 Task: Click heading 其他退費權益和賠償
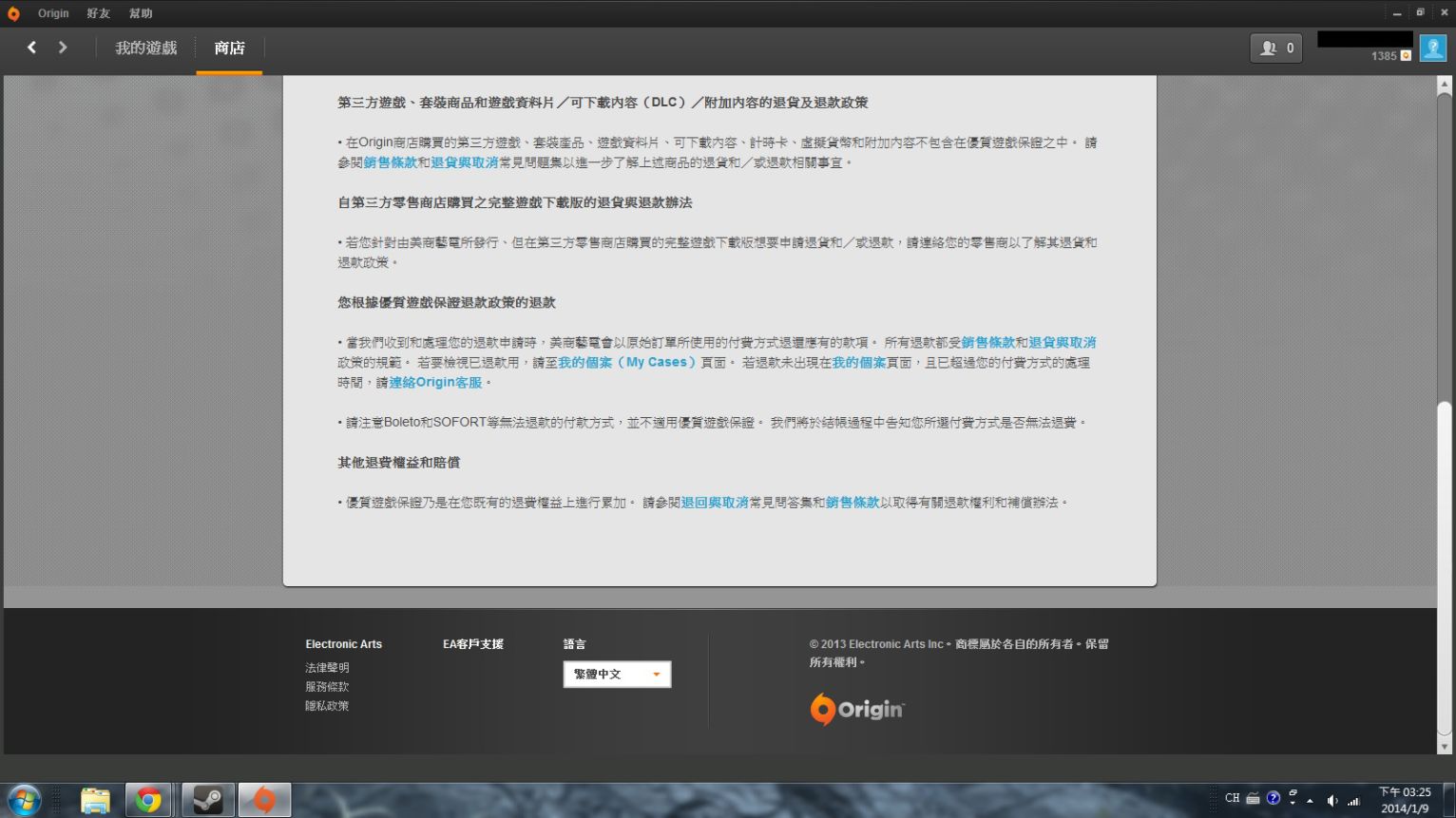pyautogui.click(x=399, y=463)
